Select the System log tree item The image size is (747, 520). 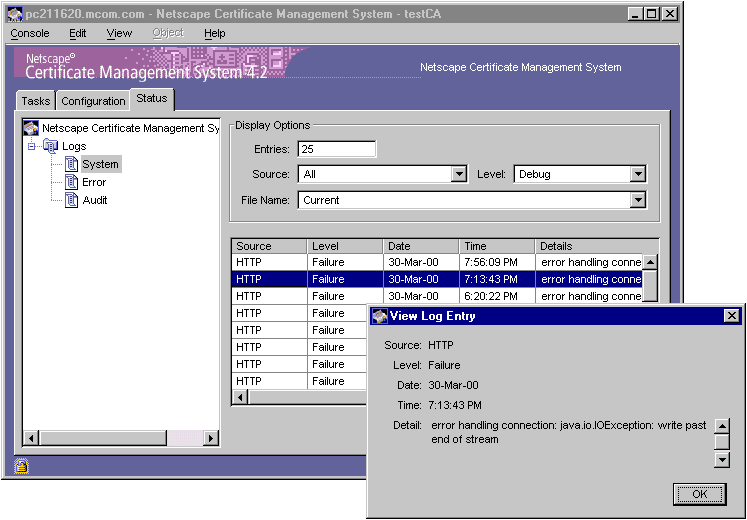pyautogui.click(x=101, y=164)
